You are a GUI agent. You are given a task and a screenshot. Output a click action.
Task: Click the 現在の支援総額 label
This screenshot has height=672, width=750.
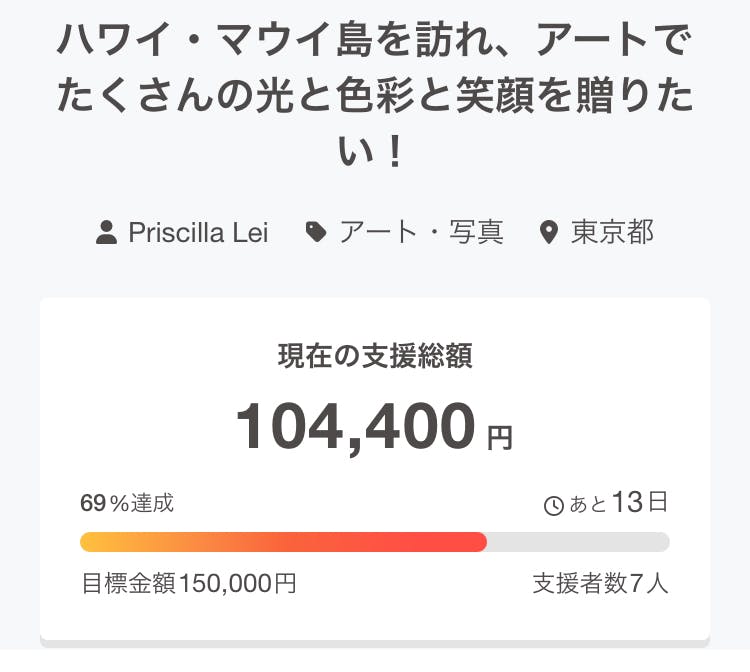pyautogui.click(x=375, y=355)
